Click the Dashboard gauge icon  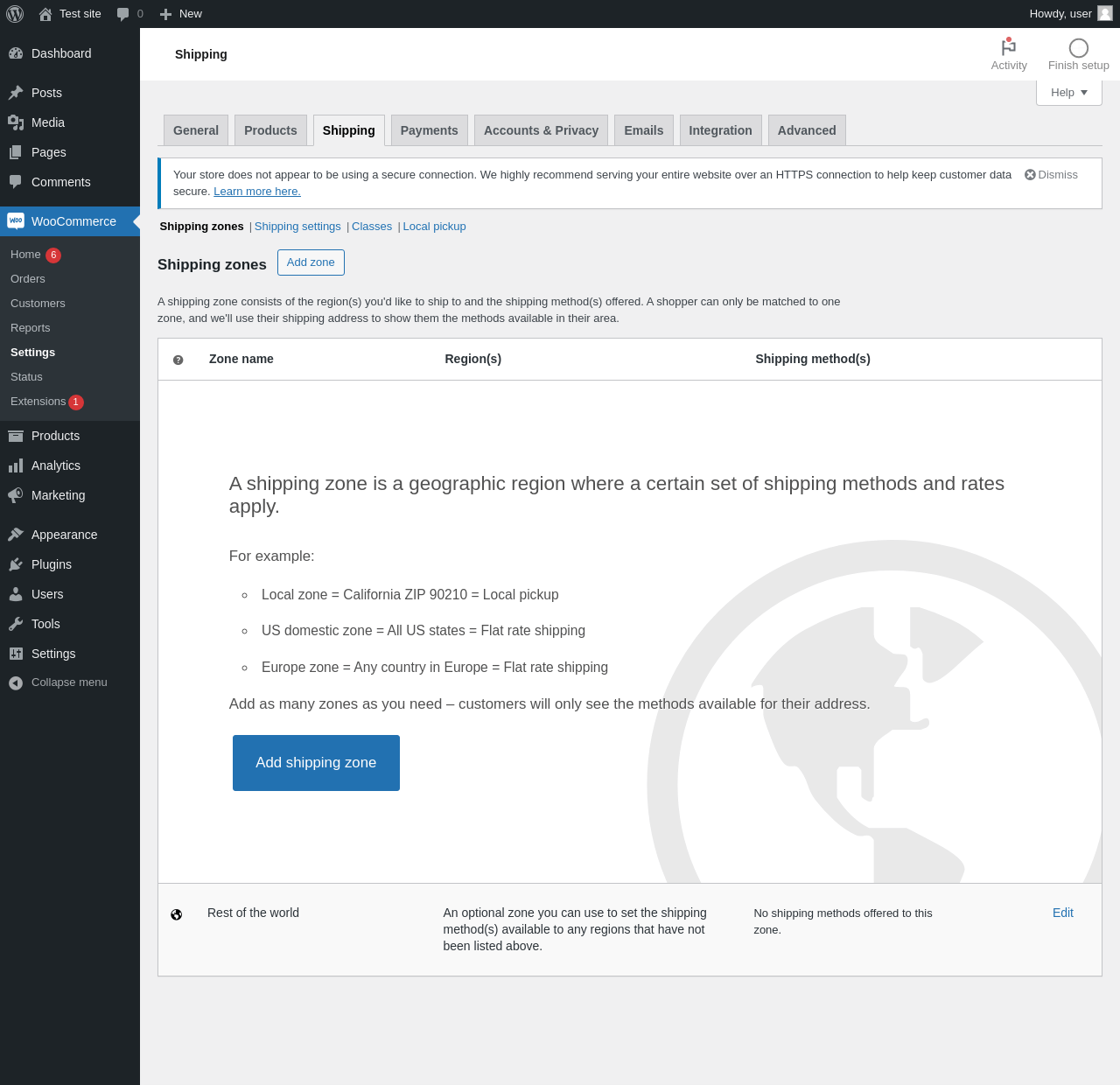[16, 53]
